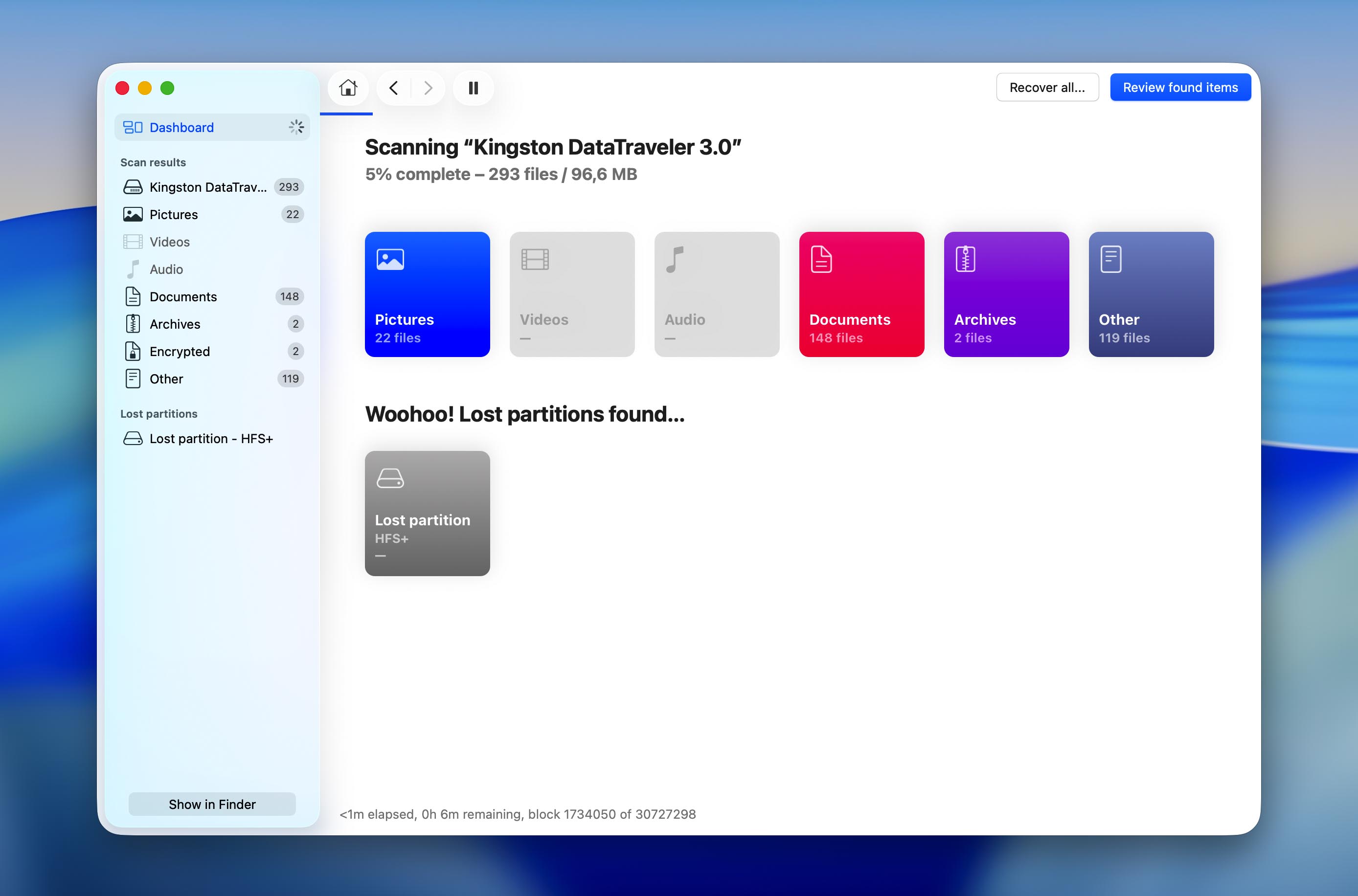
Task: Click the Encrypted lock file sidebar icon
Action: (133, 352)
